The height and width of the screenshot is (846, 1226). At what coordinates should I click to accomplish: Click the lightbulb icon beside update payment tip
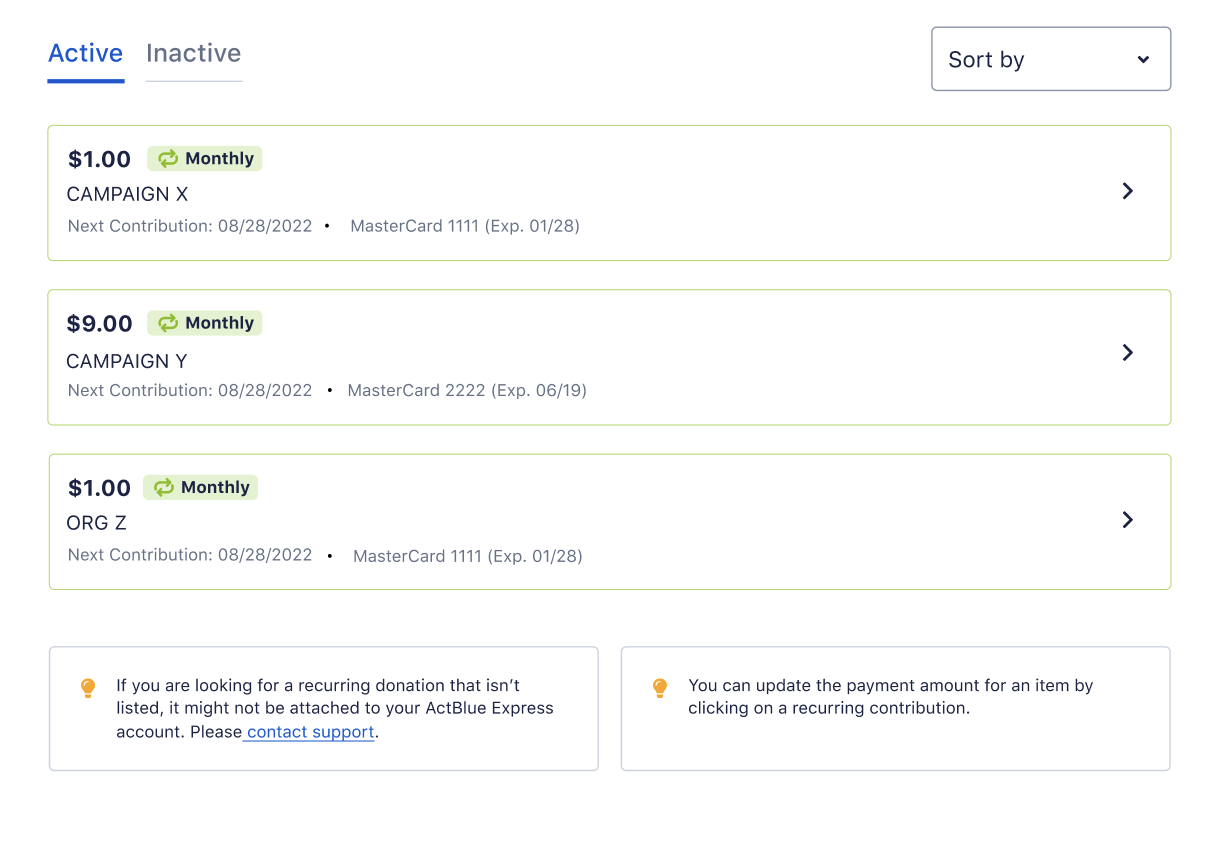tap(660, 688)
